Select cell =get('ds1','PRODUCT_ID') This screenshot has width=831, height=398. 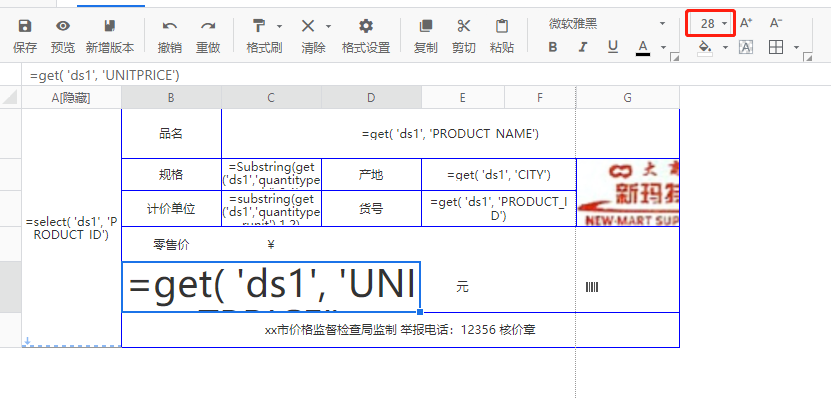tap(499, 209)
